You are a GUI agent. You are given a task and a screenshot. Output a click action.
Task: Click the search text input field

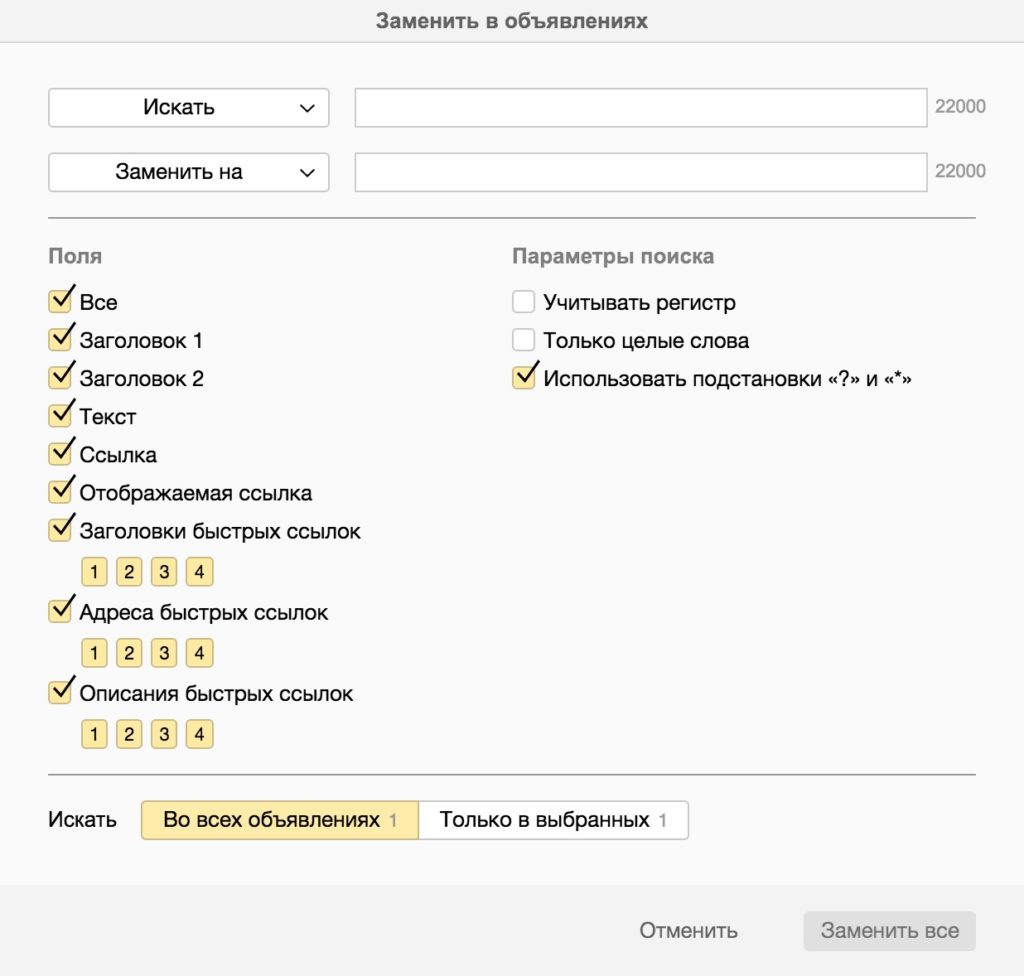point(641,108)
